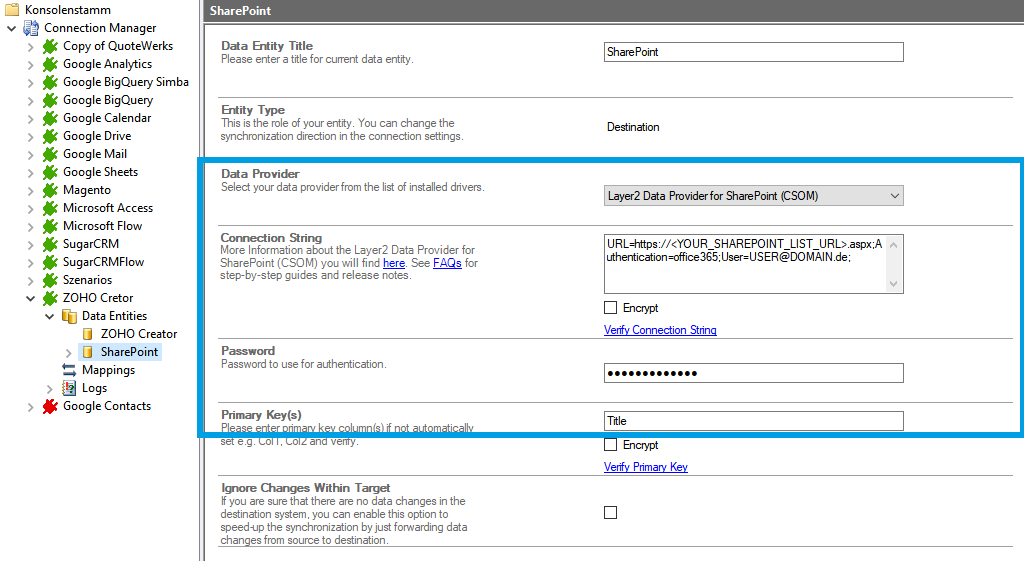Viewport: 1024px width, 561px height.
Task: Enable Ignore Changes Within Target checkbox
Action: [x=611, y=512]
